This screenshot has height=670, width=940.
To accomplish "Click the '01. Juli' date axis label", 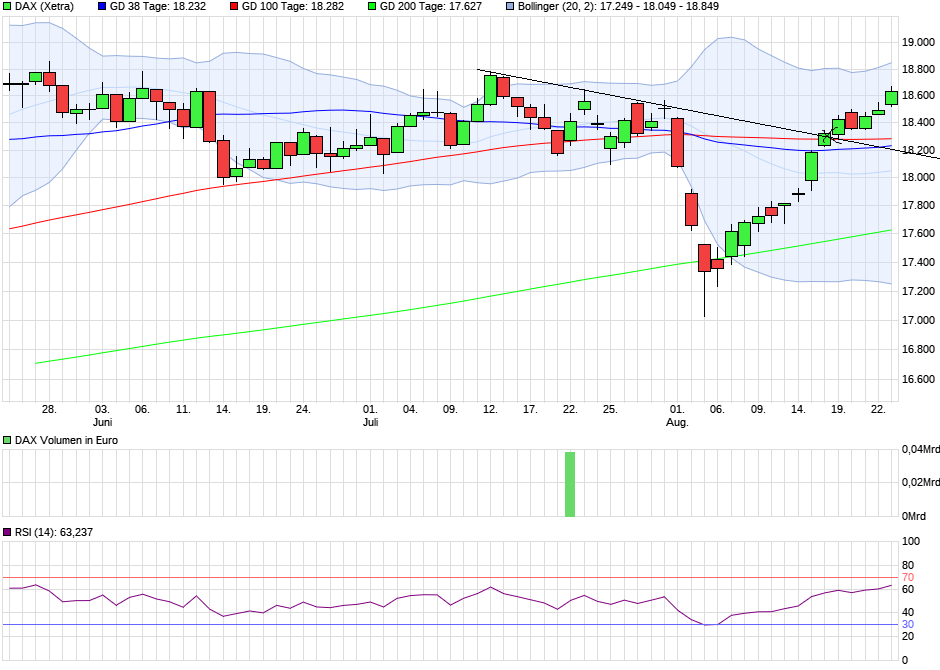I will (370, 415).
